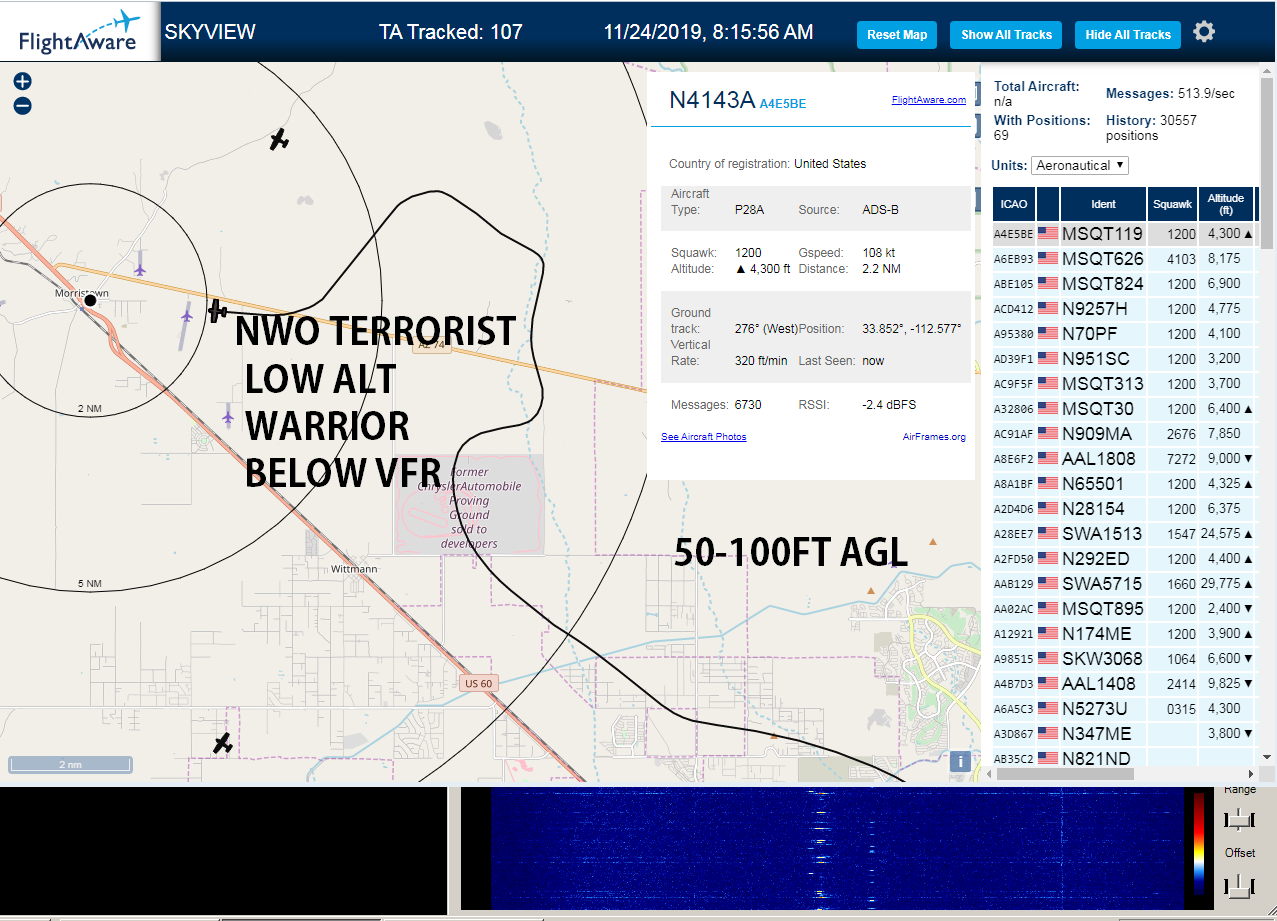1277x921 pixels.
Task: Sort by the flag column header
Action: (1048, 204)
